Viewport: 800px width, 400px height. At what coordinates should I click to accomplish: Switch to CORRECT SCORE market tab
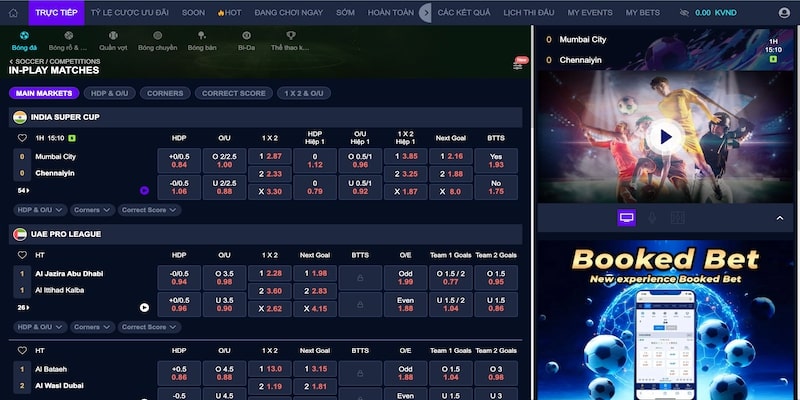click(x=232, y=93)
